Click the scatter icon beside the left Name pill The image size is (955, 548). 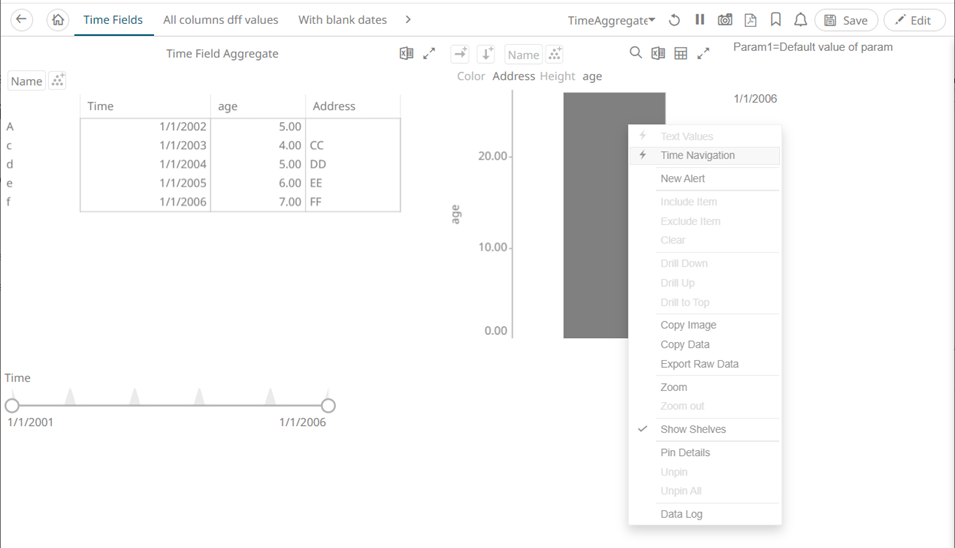point(57,80)
